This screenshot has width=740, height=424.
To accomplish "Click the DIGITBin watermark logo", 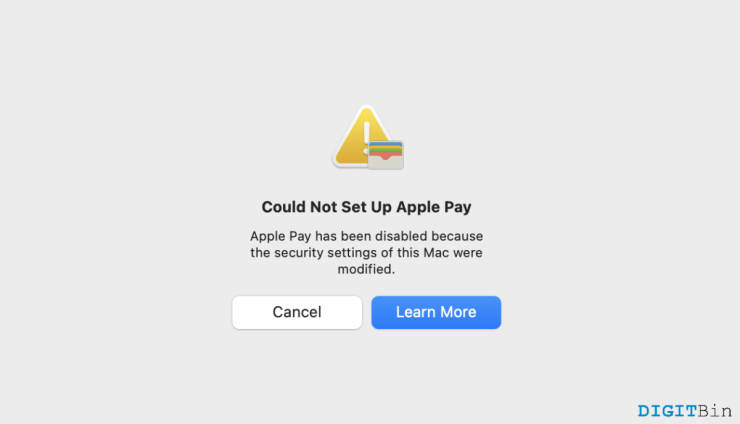I will pos(684,411).
